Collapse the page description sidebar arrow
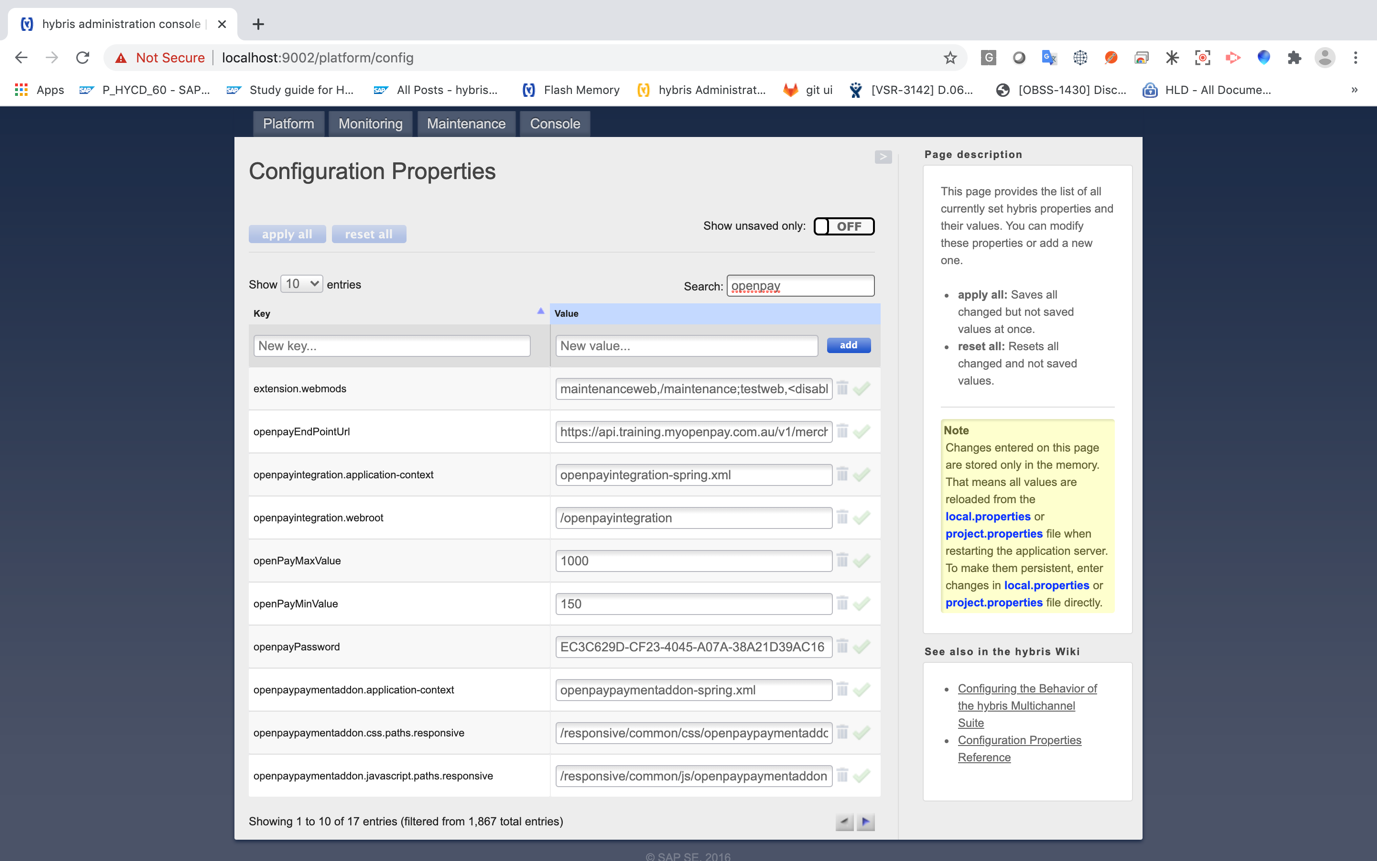1377x861 pixels. click(883, 157)
